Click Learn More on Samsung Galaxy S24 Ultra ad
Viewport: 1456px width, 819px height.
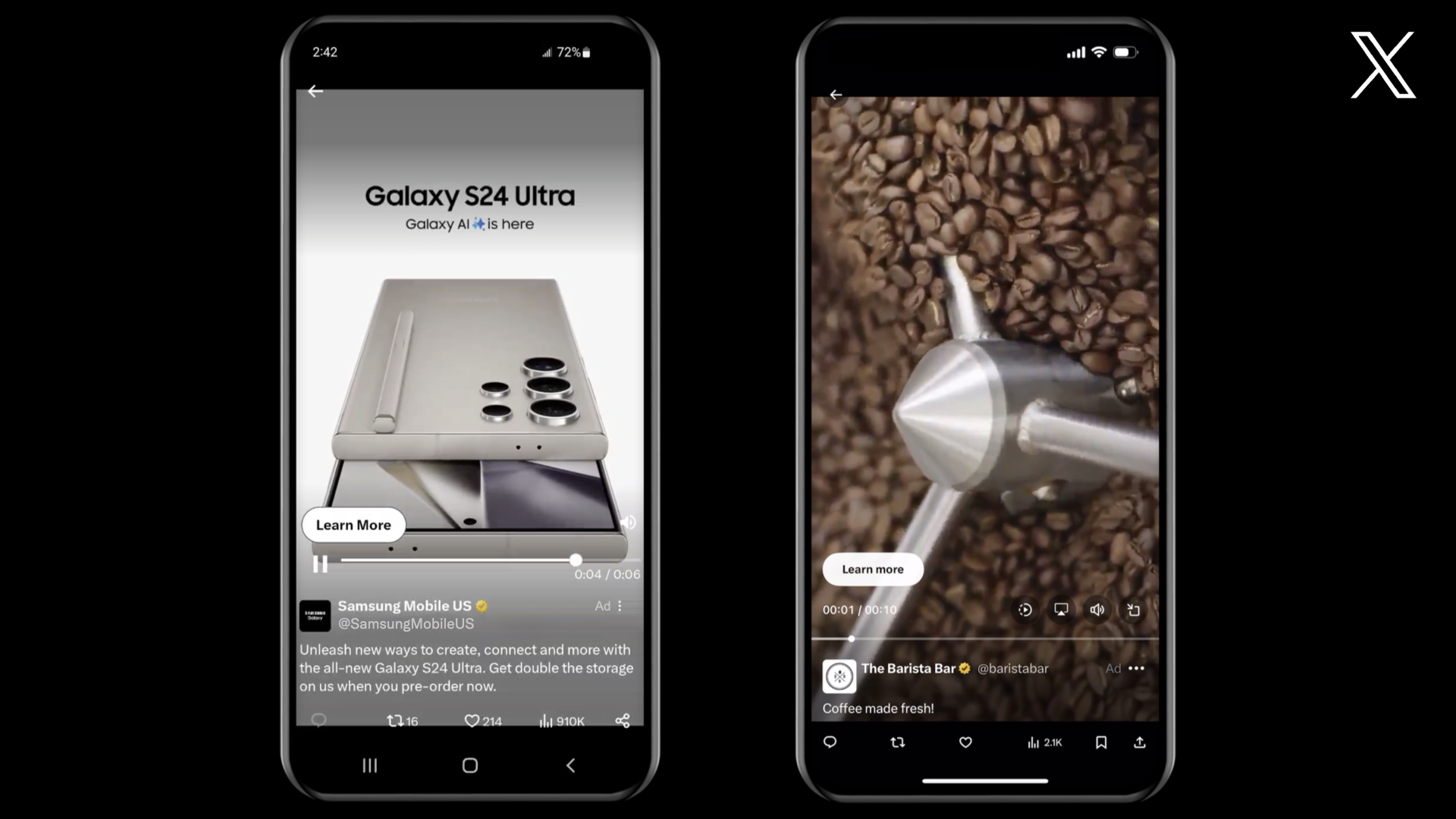pos(353,525)
